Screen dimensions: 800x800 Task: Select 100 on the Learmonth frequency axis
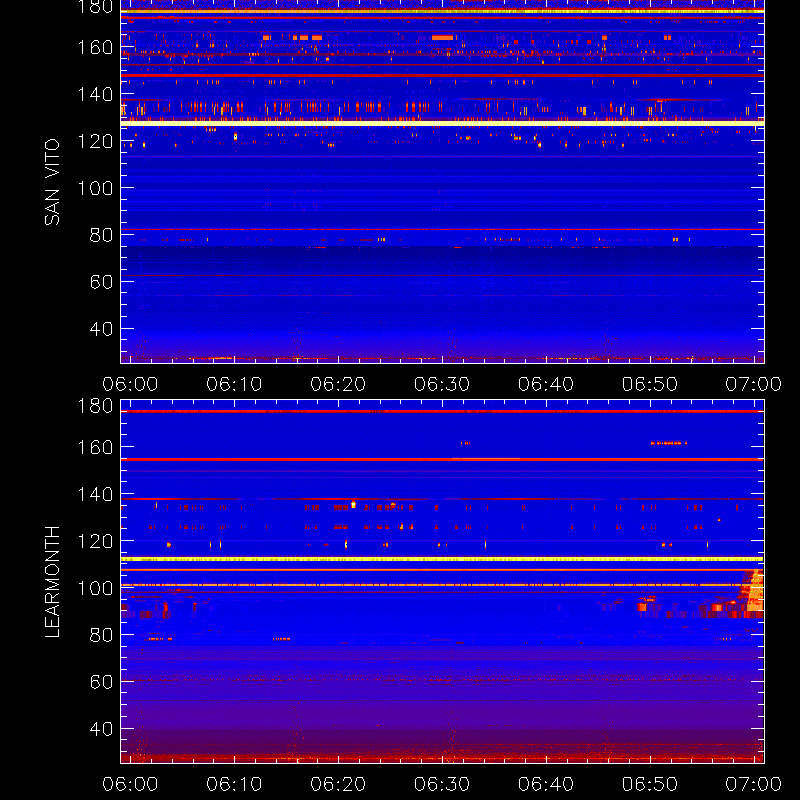(x=95, y=588)
